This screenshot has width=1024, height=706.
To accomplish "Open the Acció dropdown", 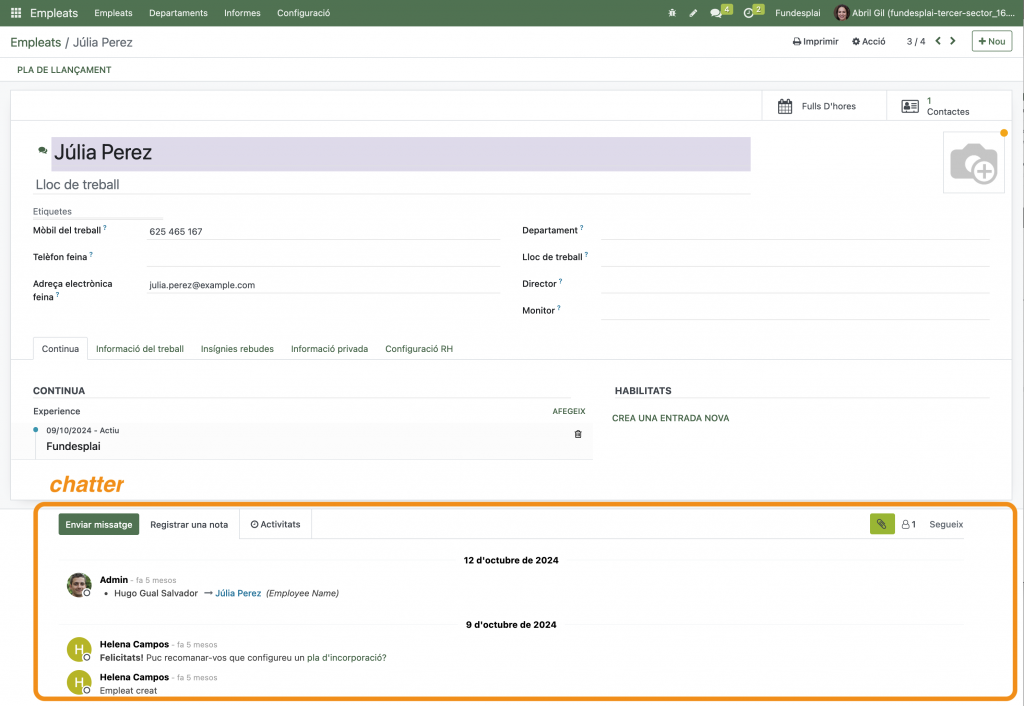I will (869, 42).
